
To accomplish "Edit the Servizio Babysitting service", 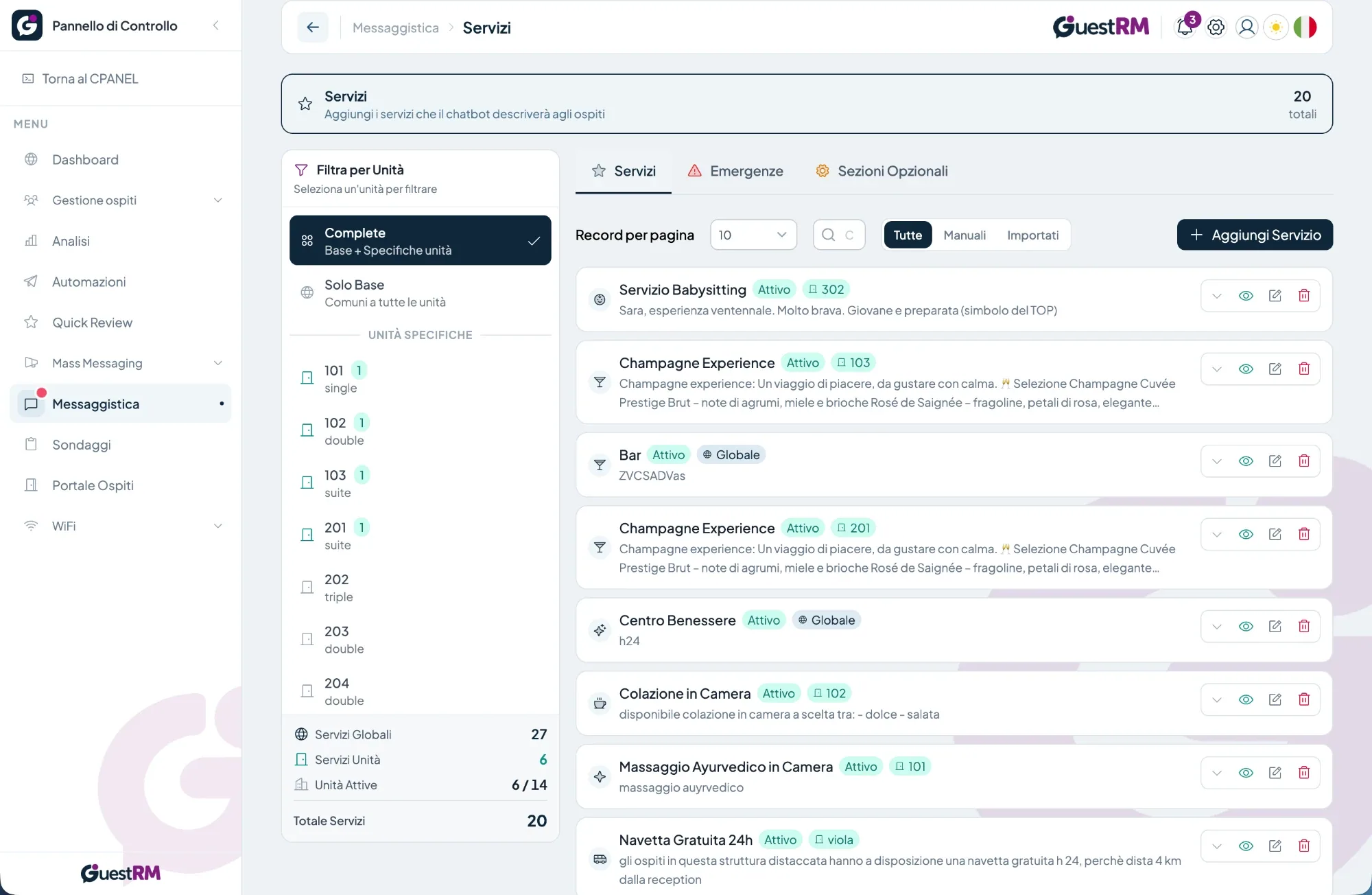I will pyautogui.click(x=1275, y=296).
